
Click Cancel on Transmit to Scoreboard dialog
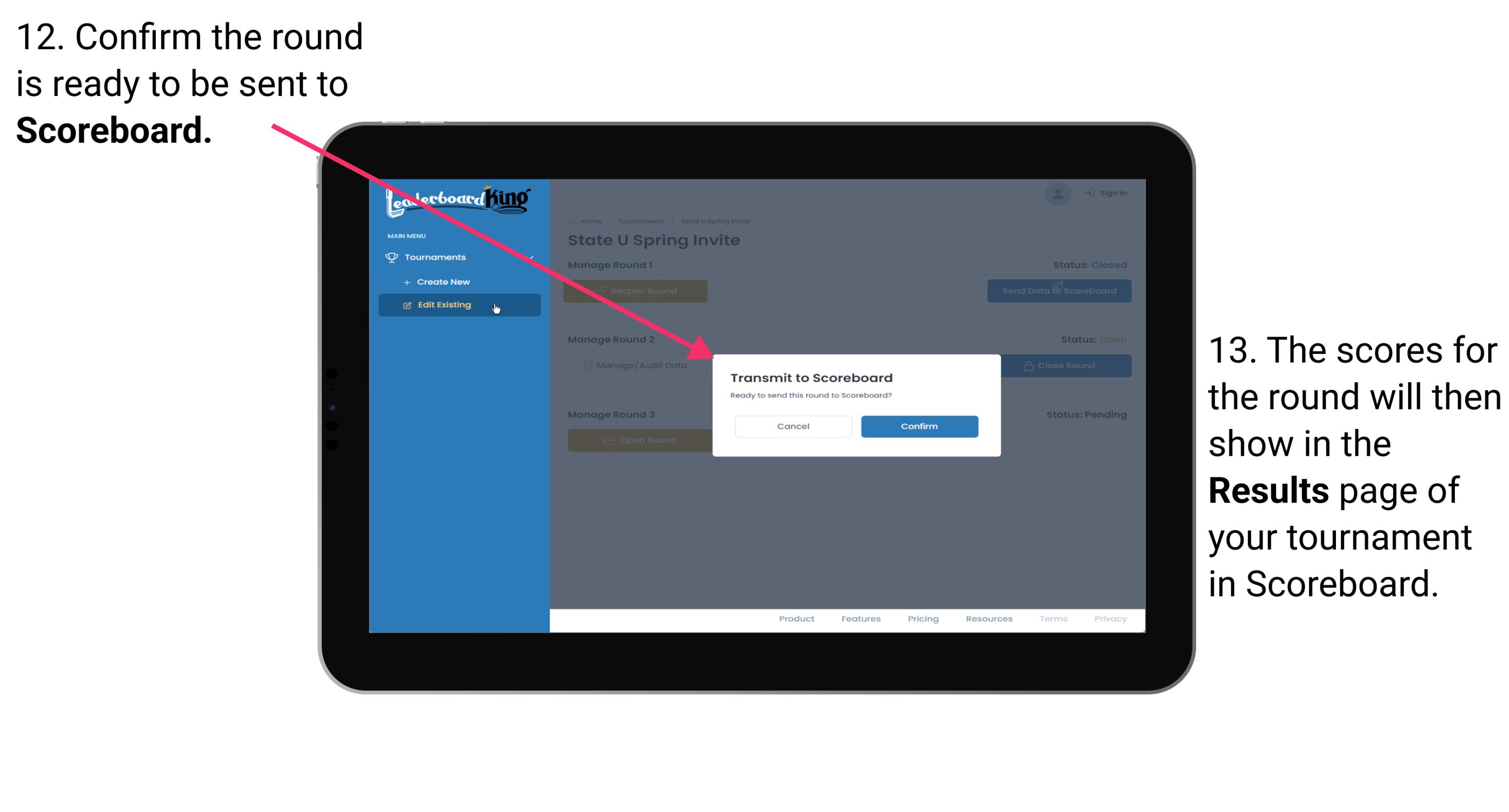tap(793, 426)
